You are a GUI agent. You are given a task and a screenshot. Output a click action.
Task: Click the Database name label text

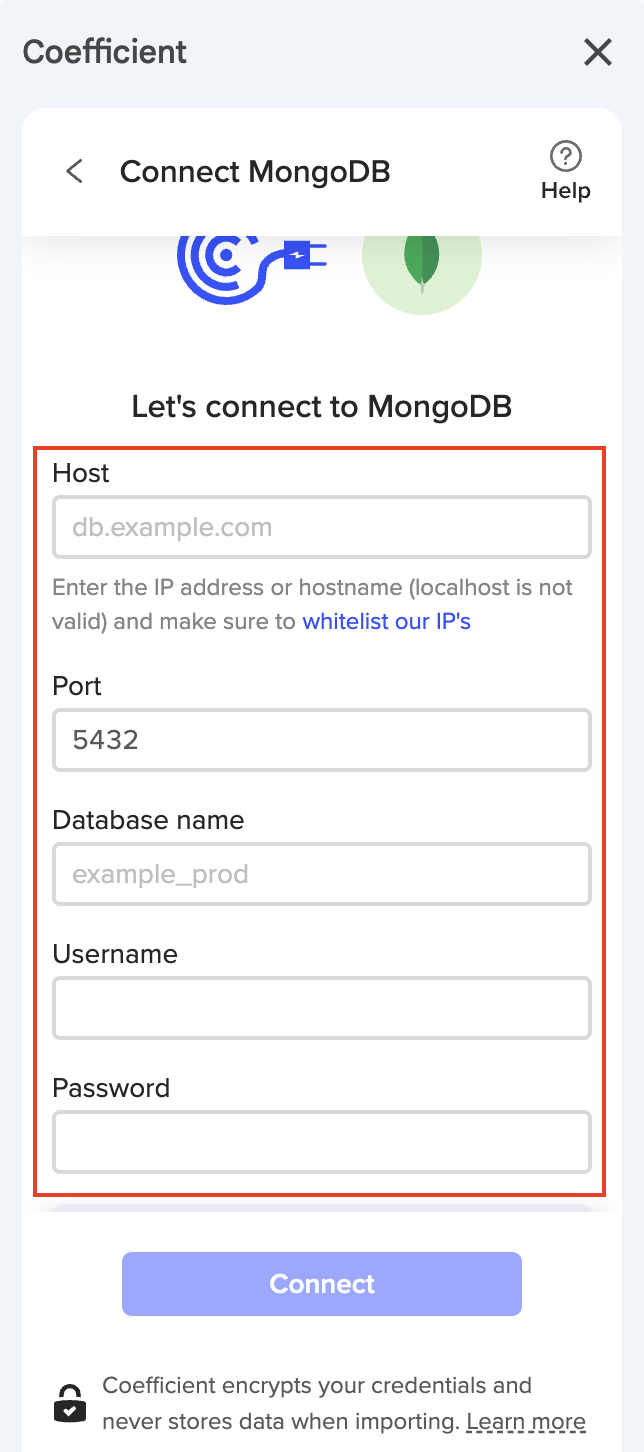(148, 820)
